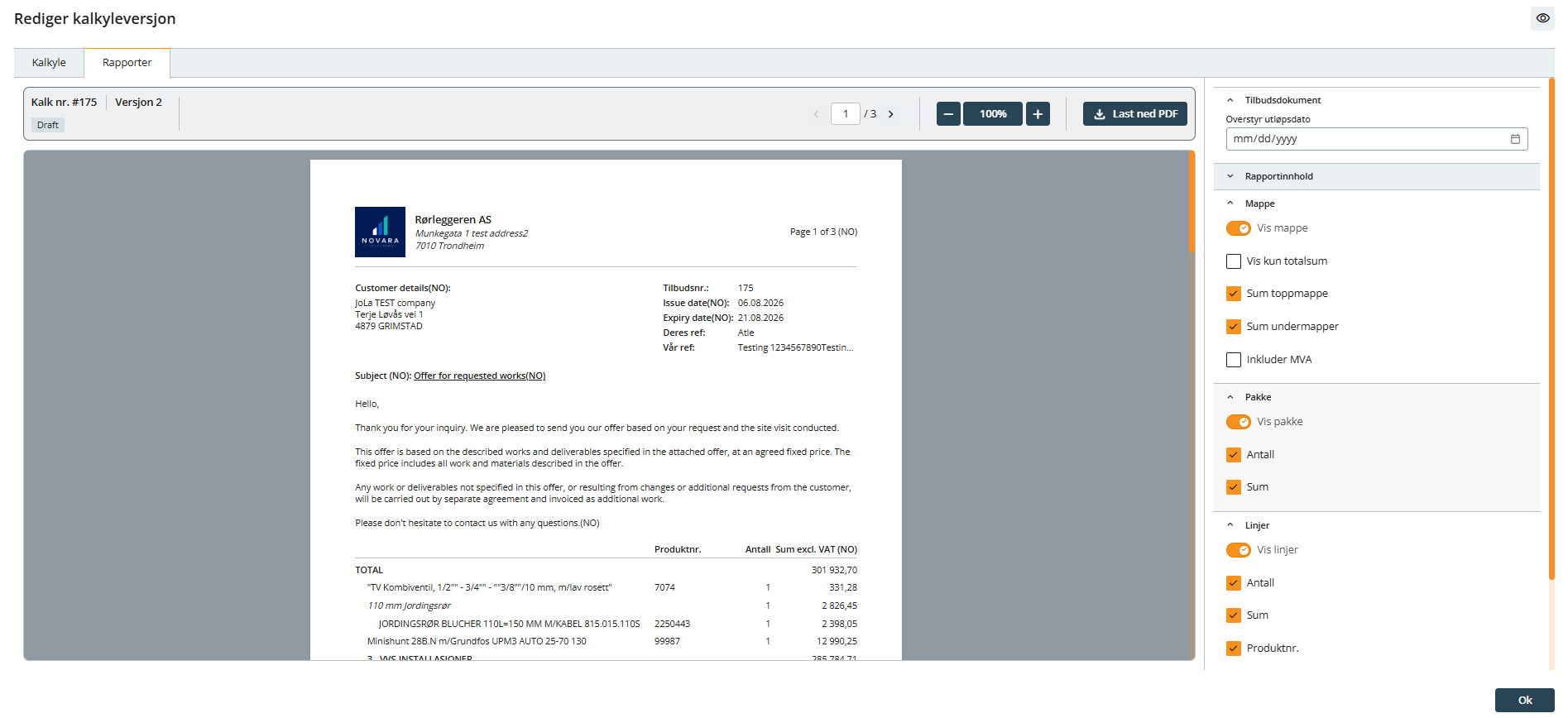Go to the next report page

[x=891, y=114]
